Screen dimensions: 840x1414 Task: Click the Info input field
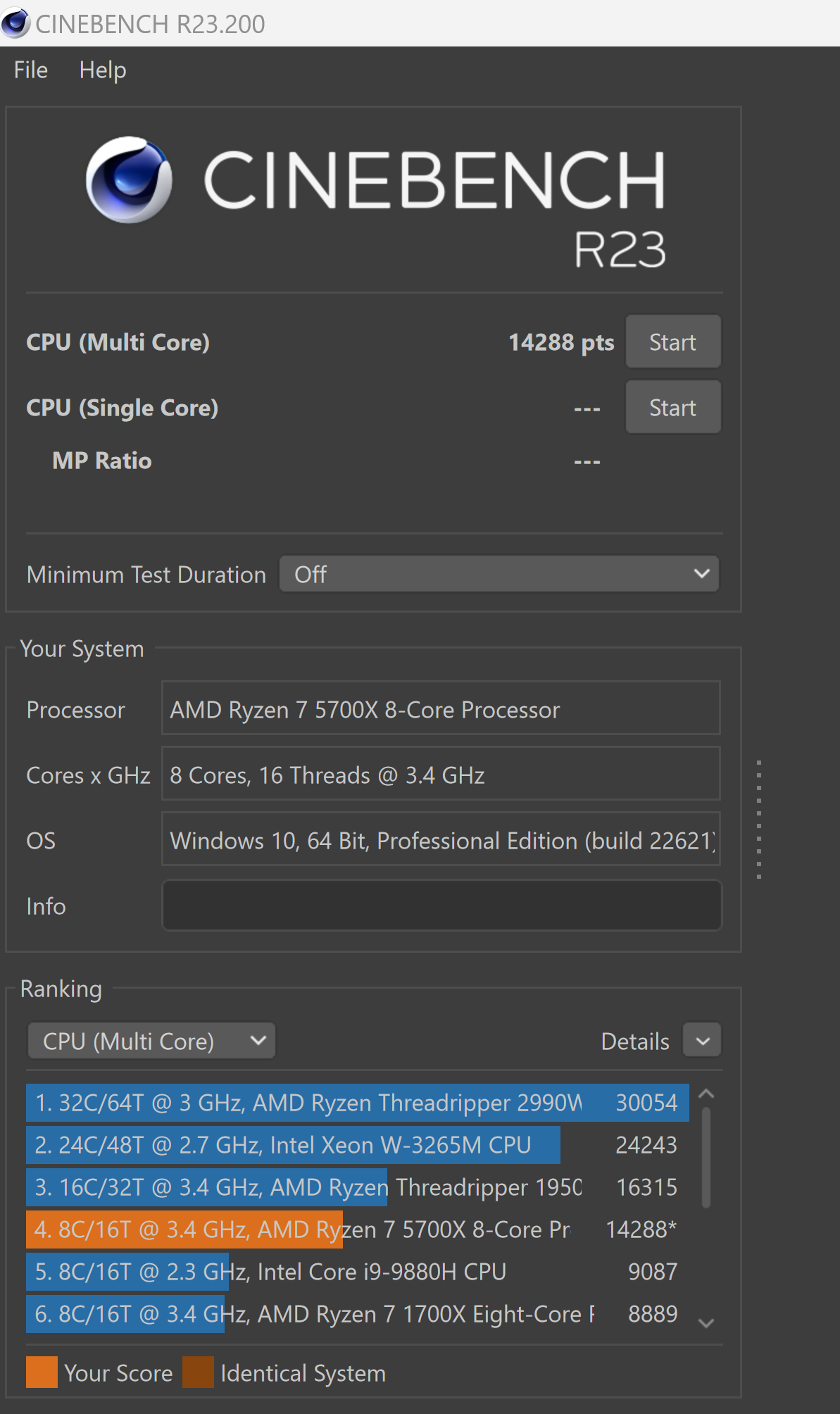(x=442, y=906)
